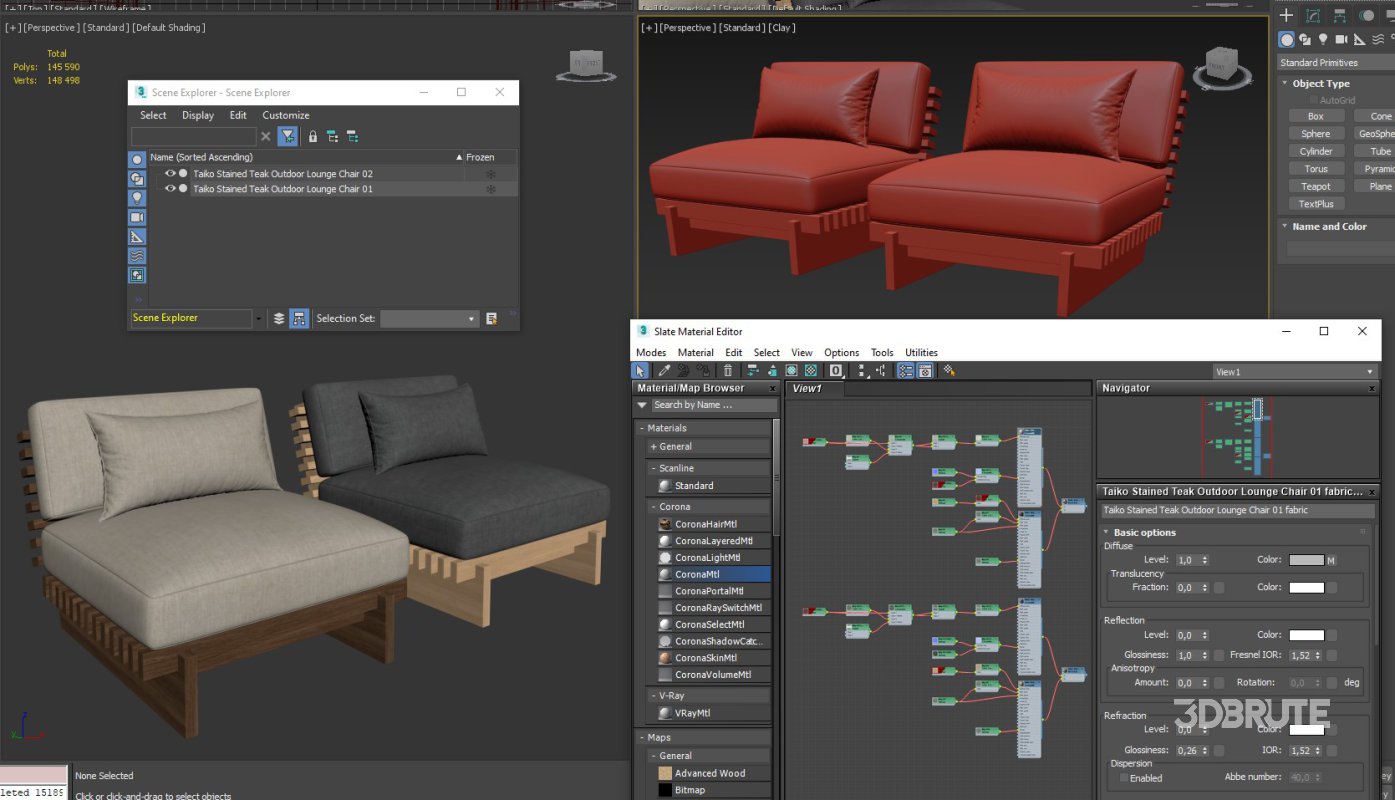Enable the Dispersion checkbox

point(1124,778)
